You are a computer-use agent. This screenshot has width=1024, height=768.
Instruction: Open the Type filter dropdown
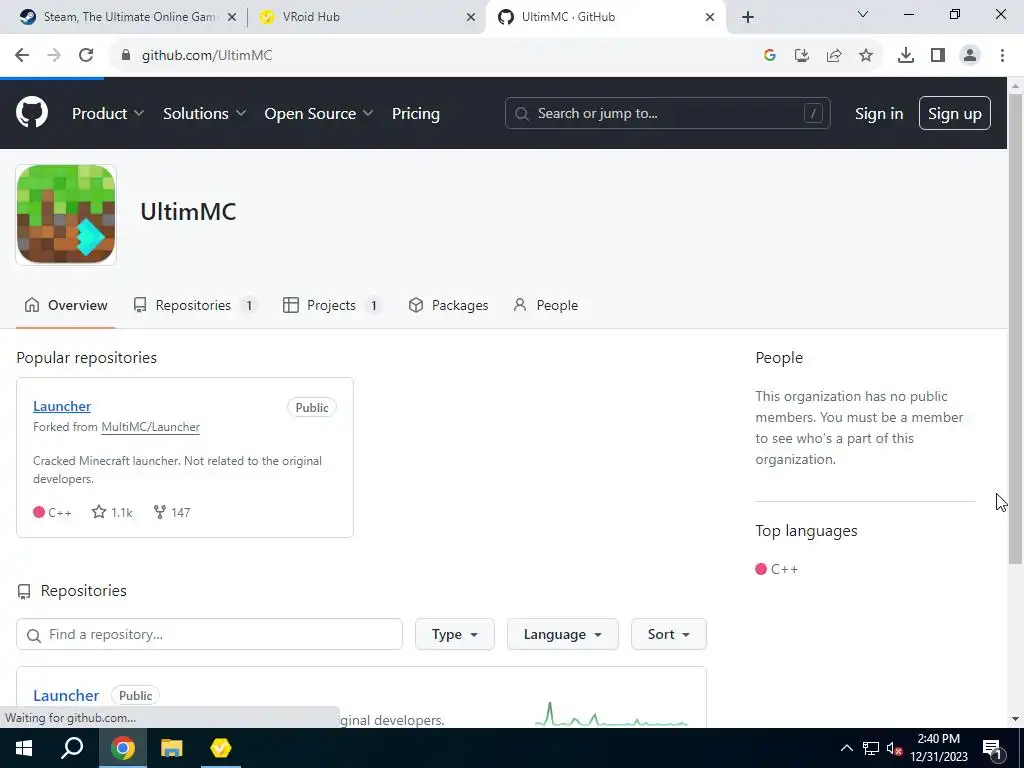point(455,634)
